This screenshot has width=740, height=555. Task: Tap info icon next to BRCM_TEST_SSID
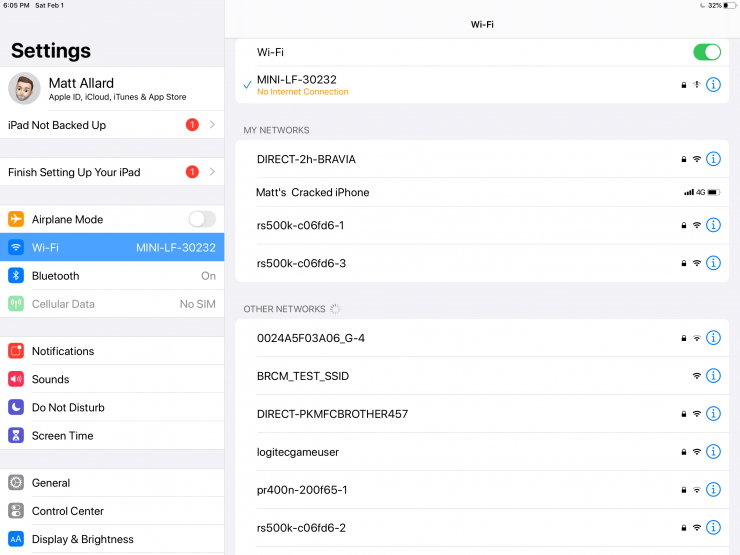click(x=713, y=376)
